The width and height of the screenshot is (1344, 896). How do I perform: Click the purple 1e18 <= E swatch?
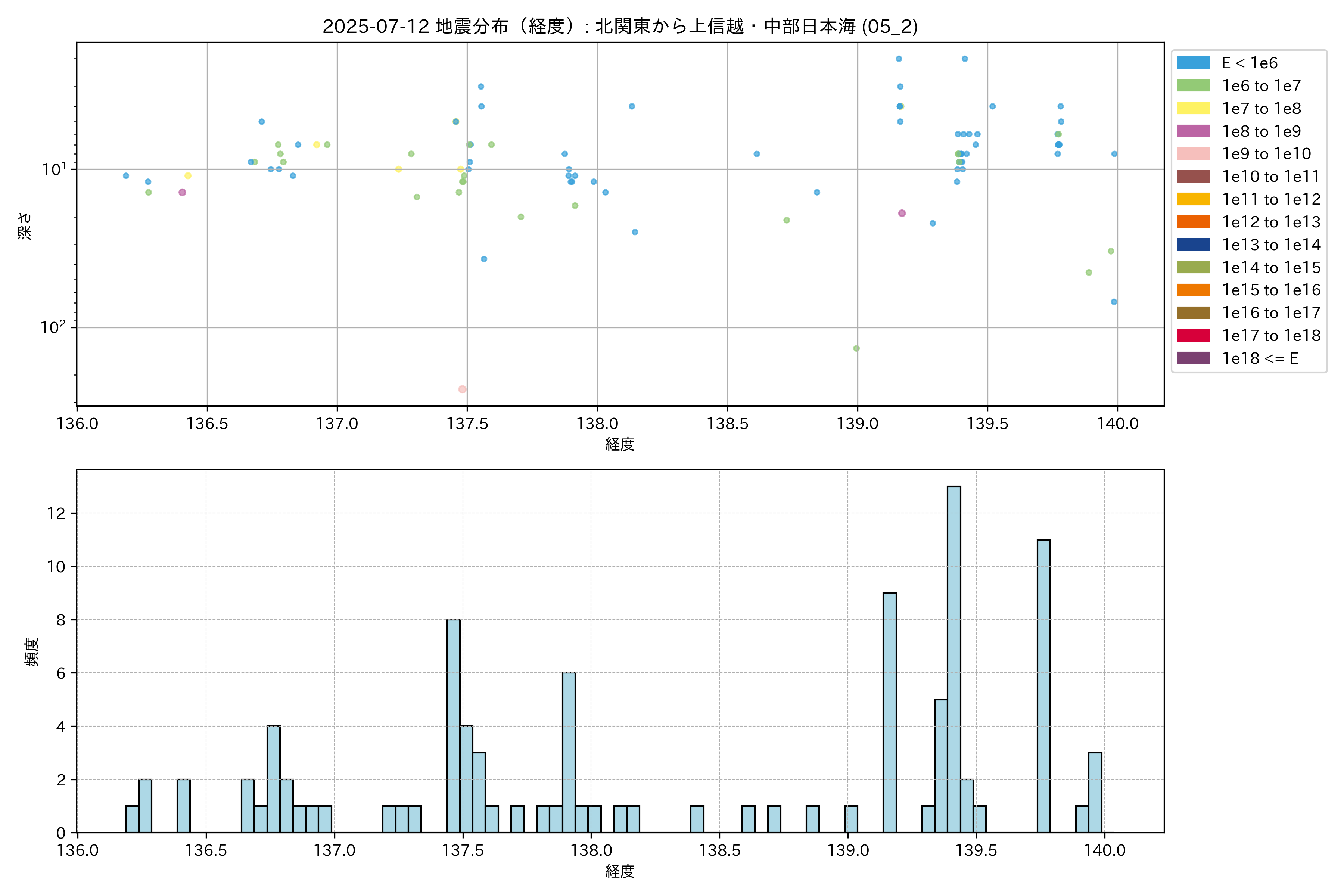(1193, 358)
